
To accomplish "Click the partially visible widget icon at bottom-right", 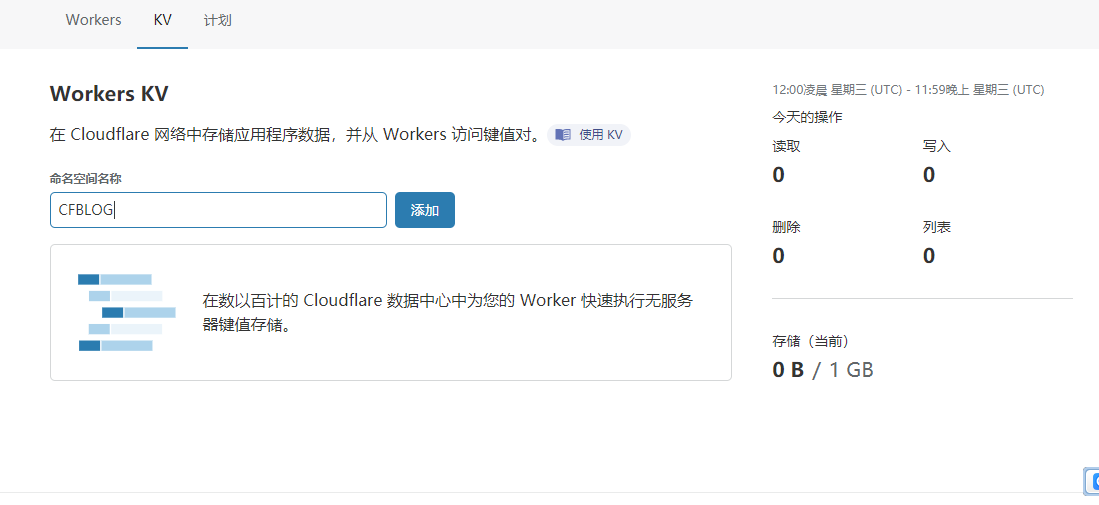I will [1092, 480].
